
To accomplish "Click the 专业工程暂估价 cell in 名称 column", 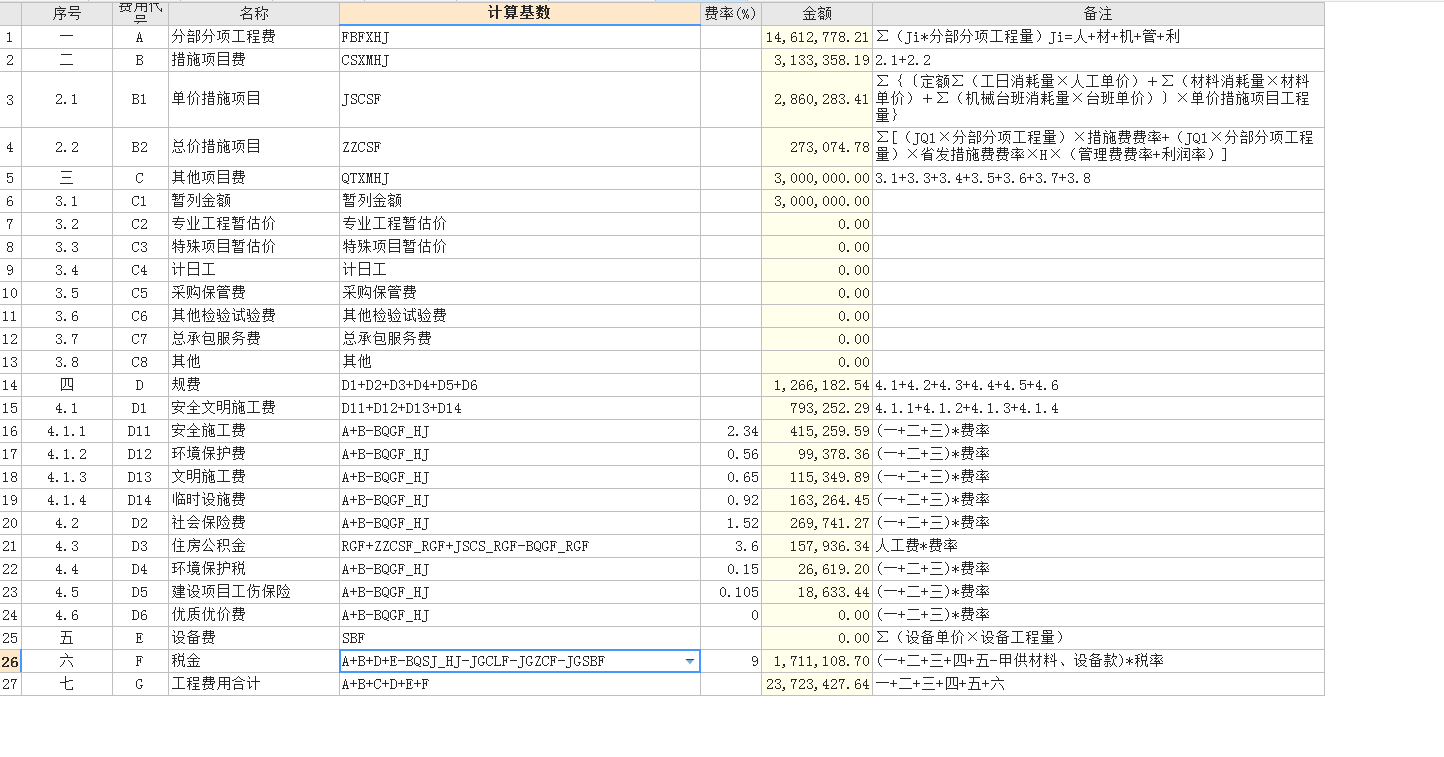I will 254,224.
